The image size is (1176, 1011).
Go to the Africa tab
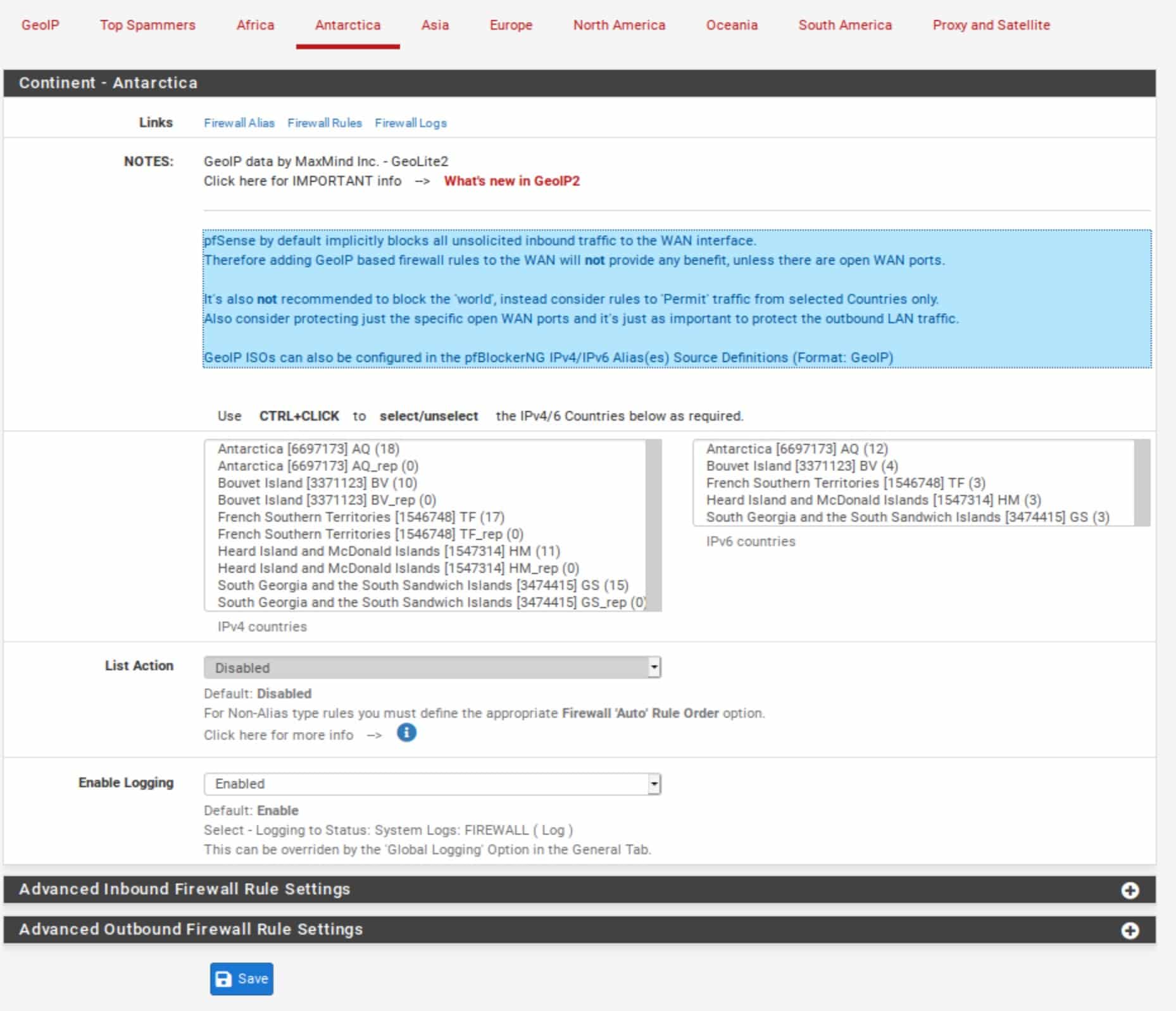click(255, 25)
